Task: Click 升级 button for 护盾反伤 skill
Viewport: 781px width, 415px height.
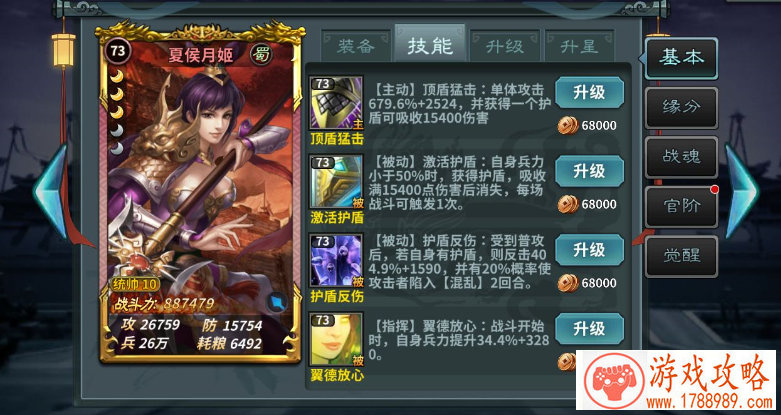Action: click(589, 250)
